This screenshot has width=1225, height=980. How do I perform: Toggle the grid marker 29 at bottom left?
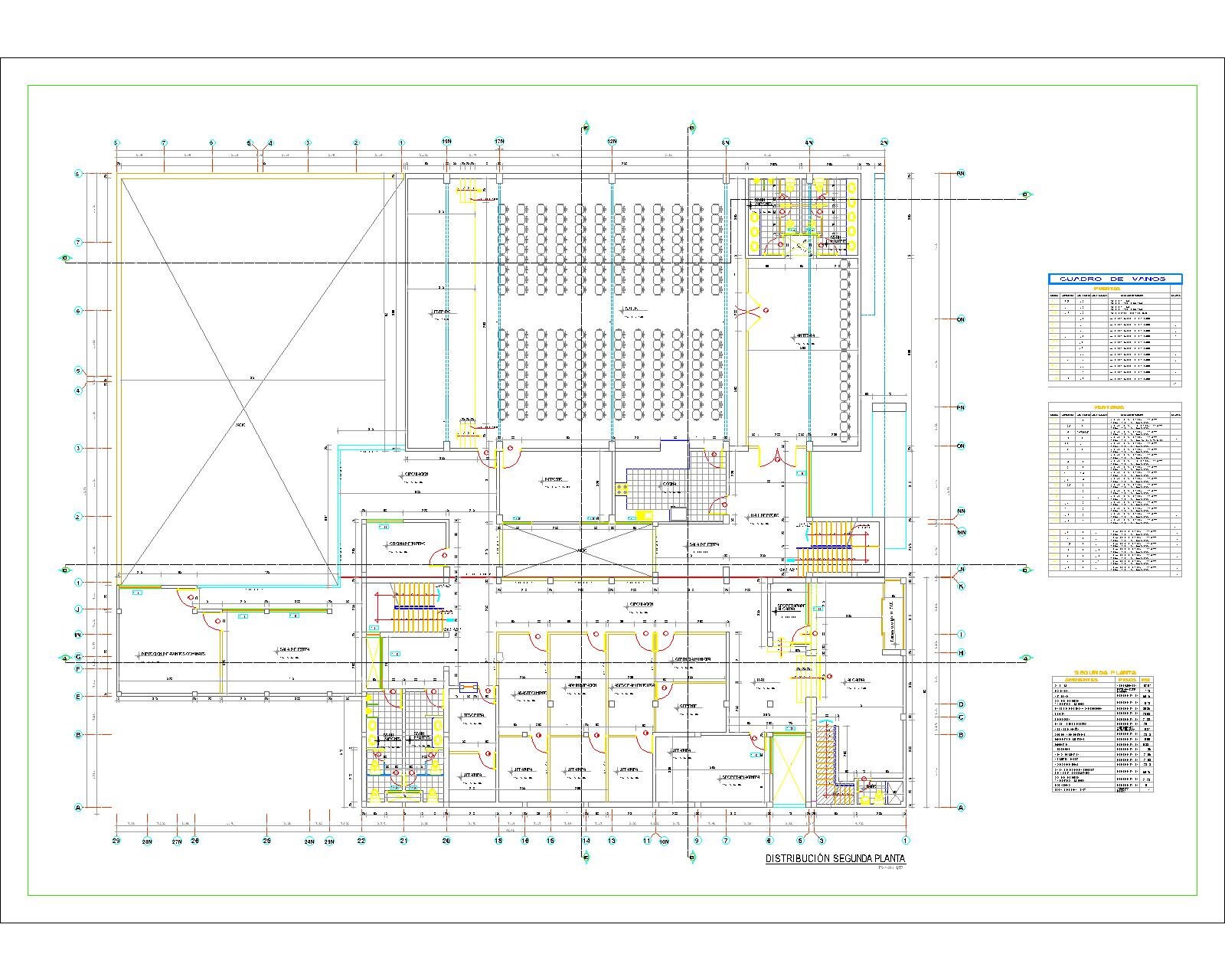116,840
